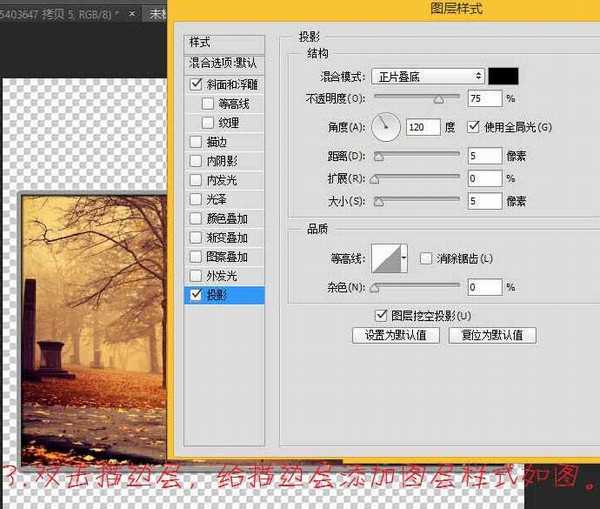600x509 pixels.
Task: Click the 大小 slider handle
Action: pos(376,203)
